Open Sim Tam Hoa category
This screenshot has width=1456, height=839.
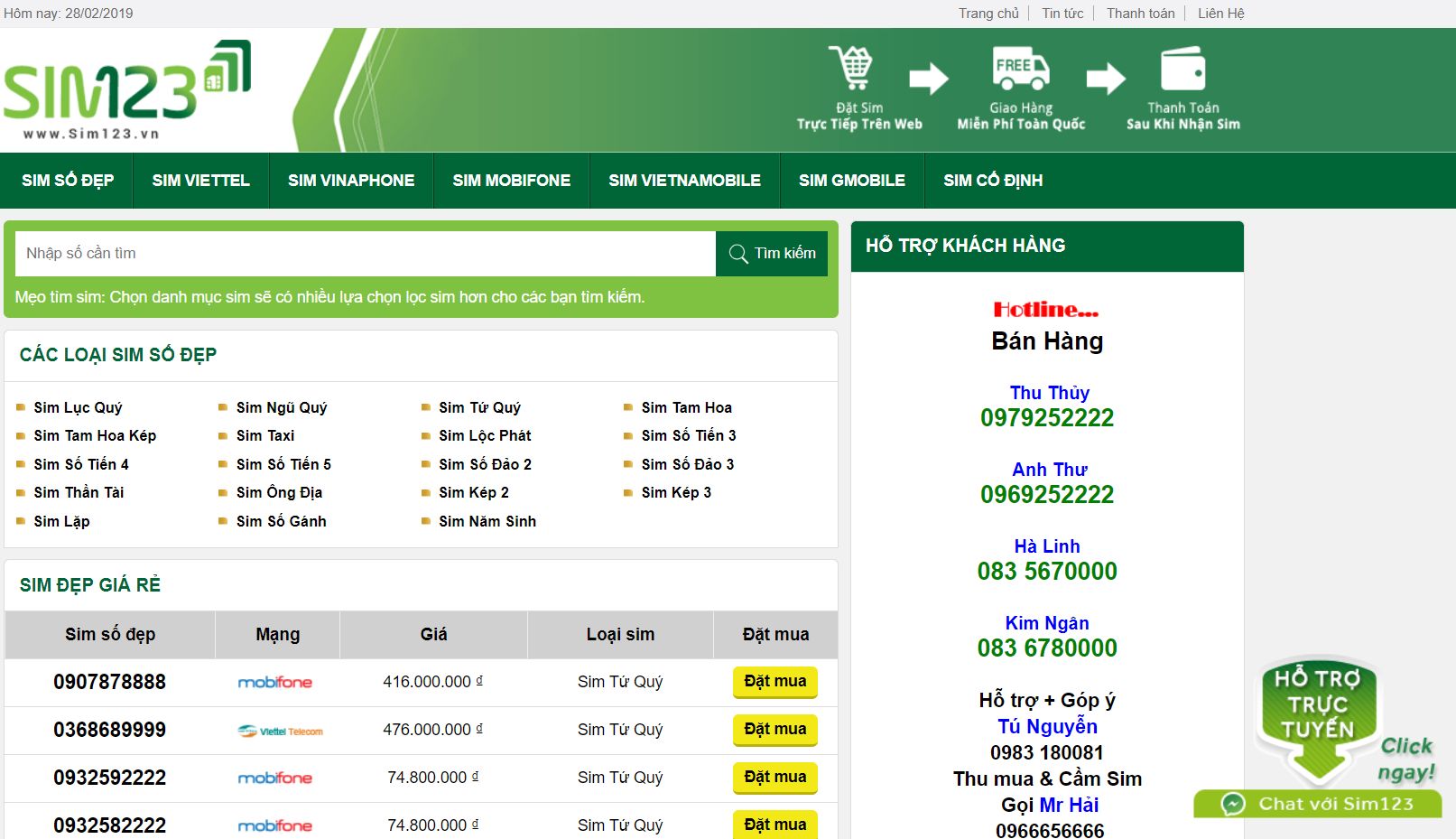tap(687, 408)
